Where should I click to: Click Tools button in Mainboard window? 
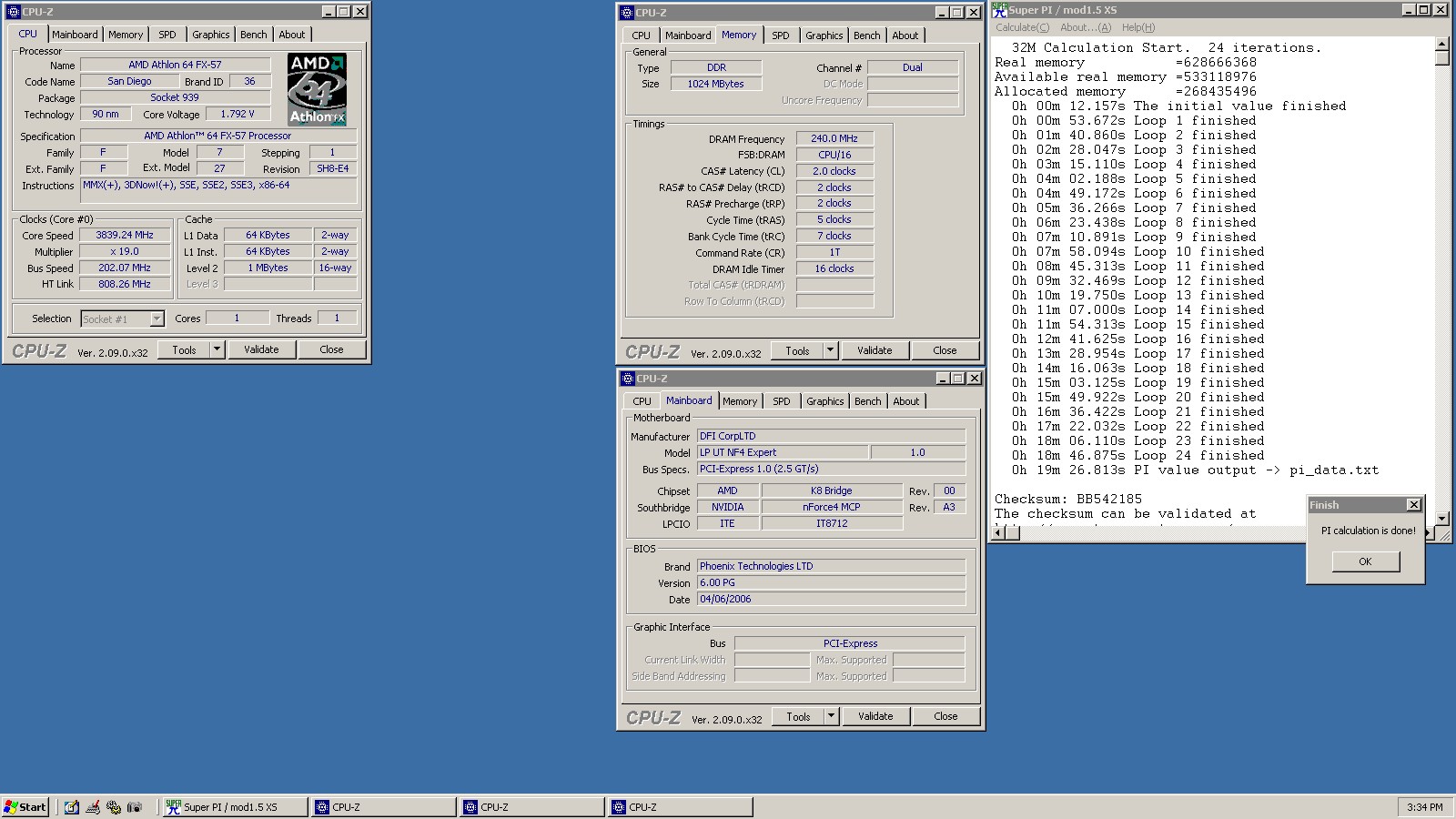tap(798, 716)
